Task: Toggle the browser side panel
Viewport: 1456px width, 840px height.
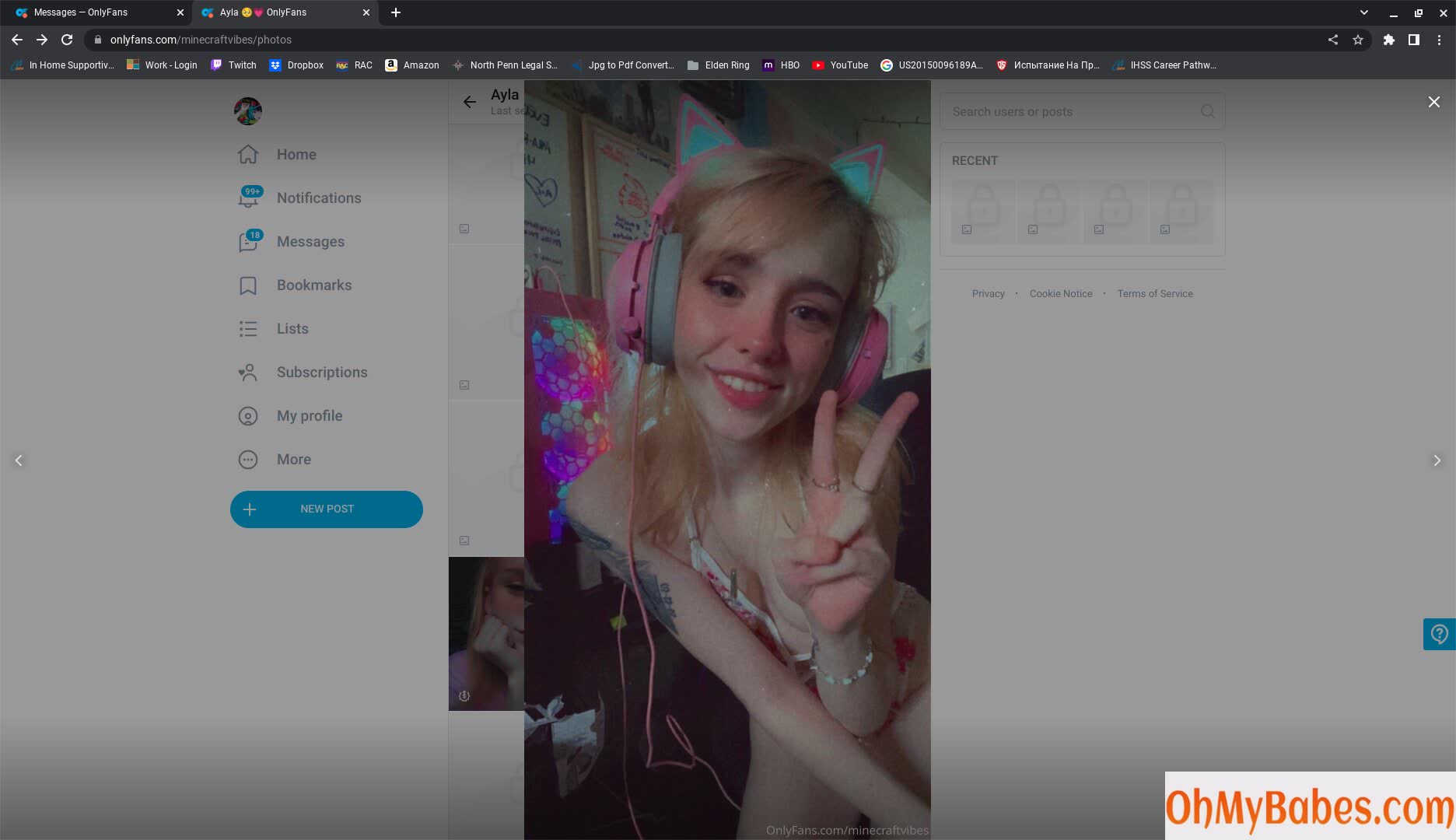Action: [x=1414, y=40]
